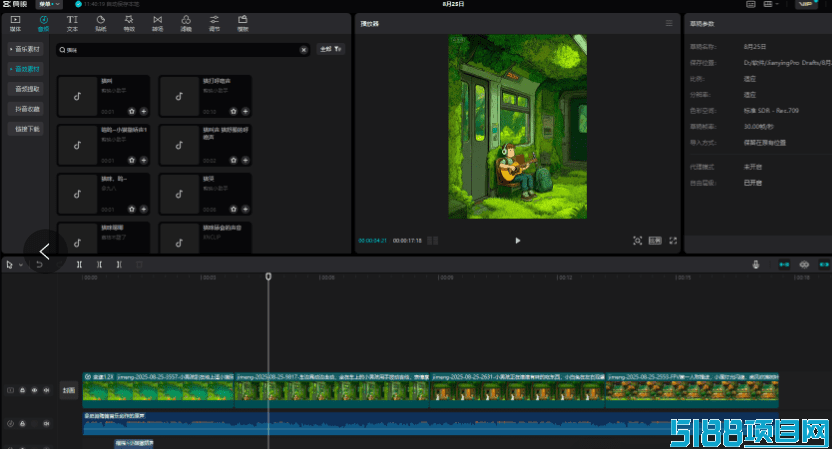Screen dimensions: 832x449
Task: Click the VIP badge
Action: click(x=807, y=4)
